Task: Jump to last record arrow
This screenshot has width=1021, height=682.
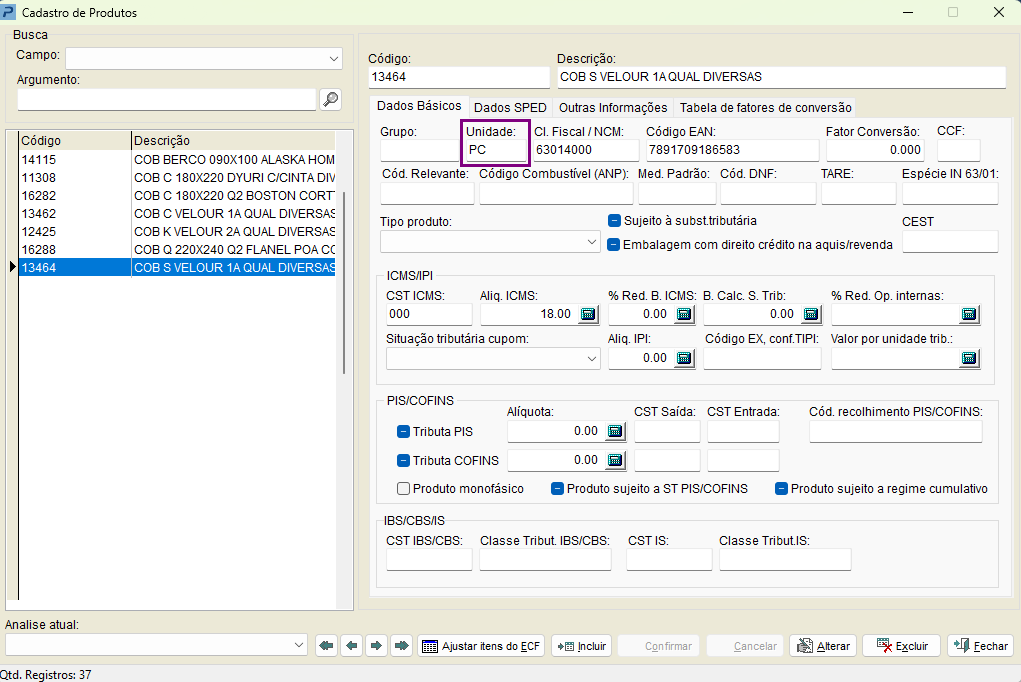Action: (x=402, y=646)
